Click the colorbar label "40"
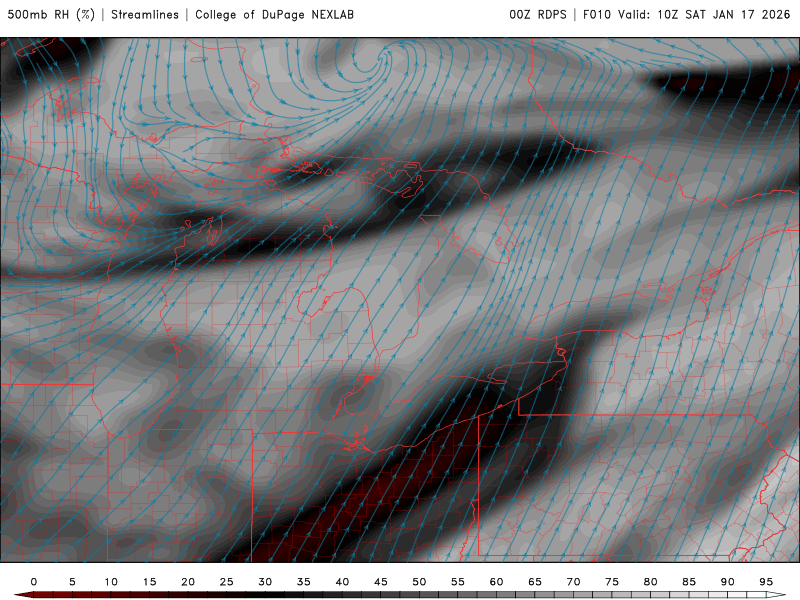This screenshot has width=800, height=600. [x=342, y=582]
